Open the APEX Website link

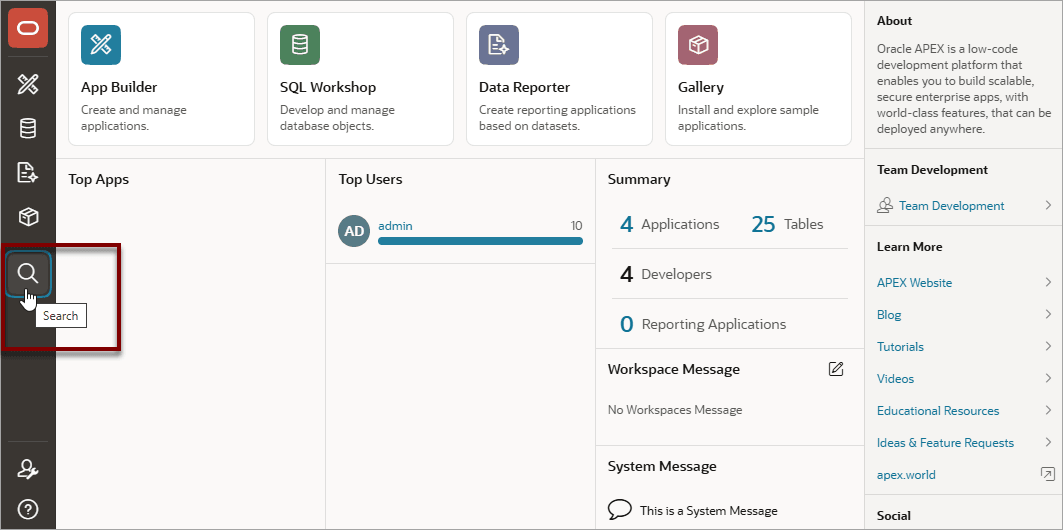[915, 283]
